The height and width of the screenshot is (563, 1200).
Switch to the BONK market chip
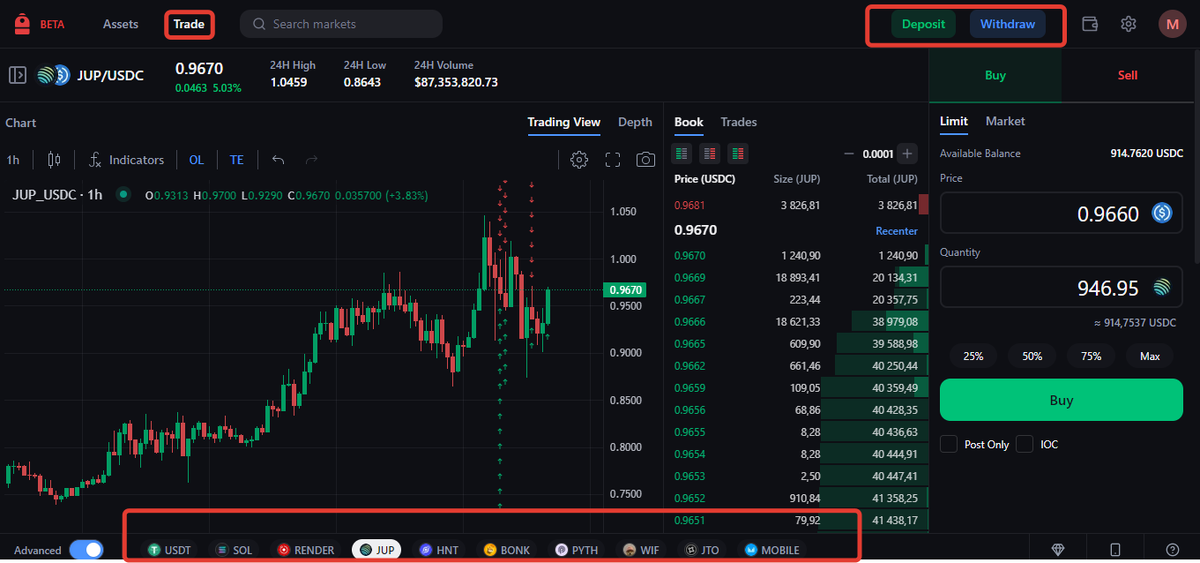point(508,550)
